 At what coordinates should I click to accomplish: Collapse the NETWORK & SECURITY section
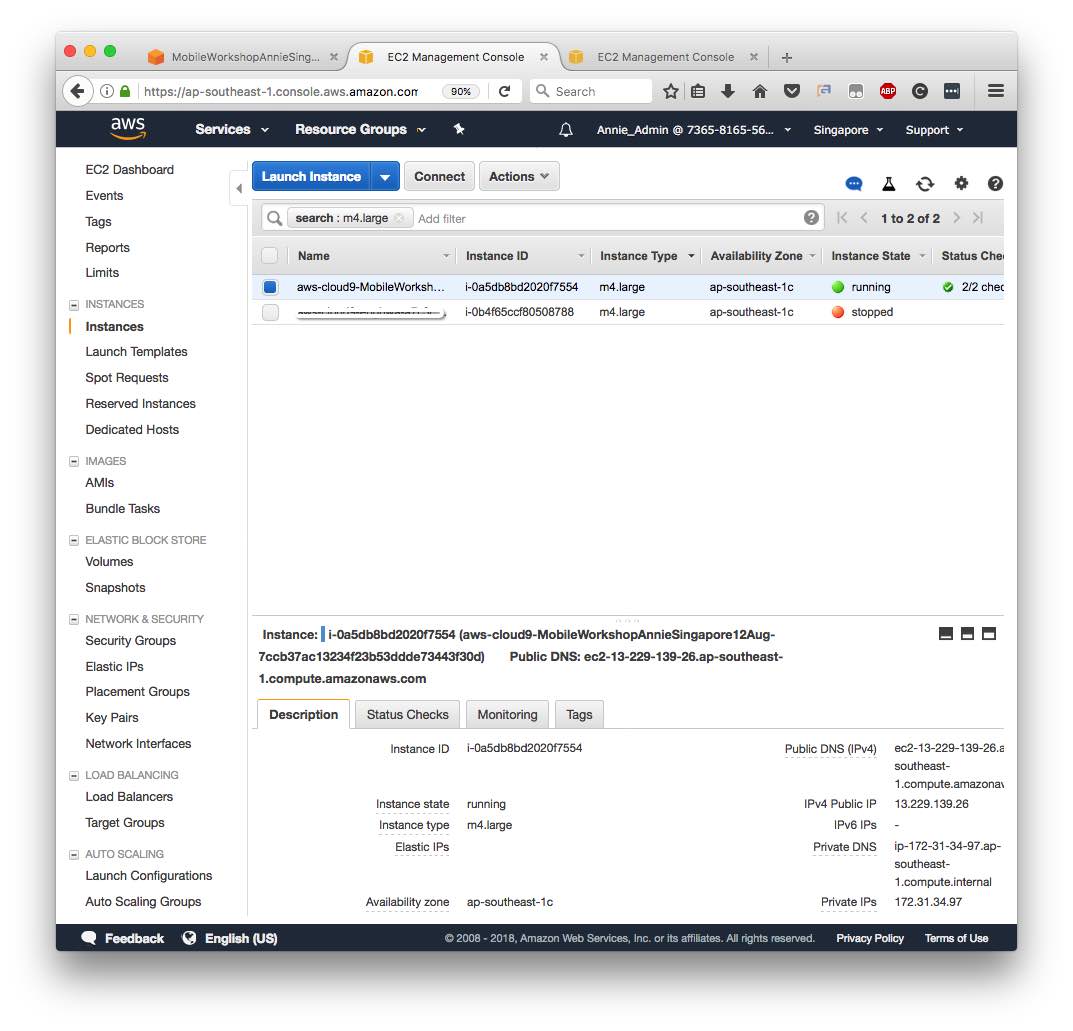pyautogui.click(x=74, y=619)
